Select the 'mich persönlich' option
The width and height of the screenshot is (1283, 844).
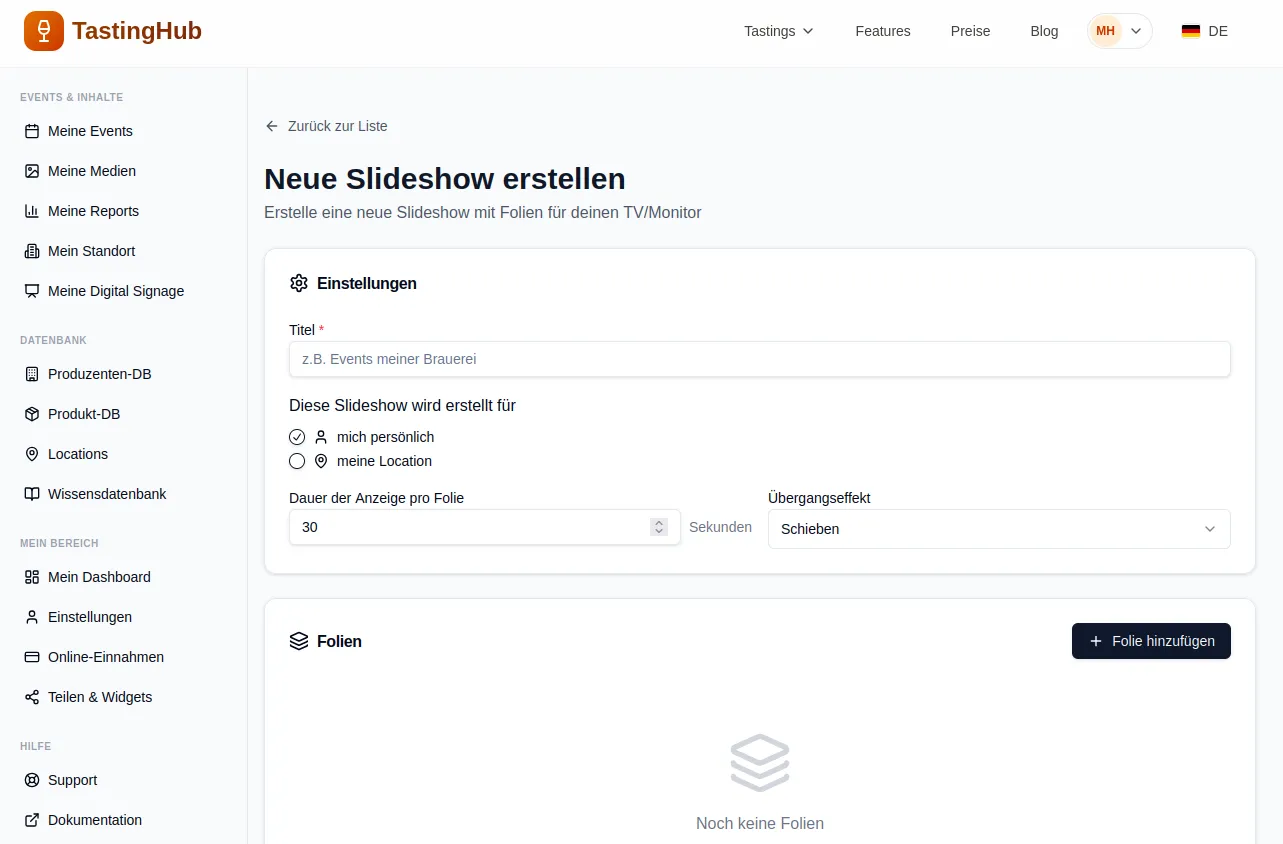coord(297,437)
